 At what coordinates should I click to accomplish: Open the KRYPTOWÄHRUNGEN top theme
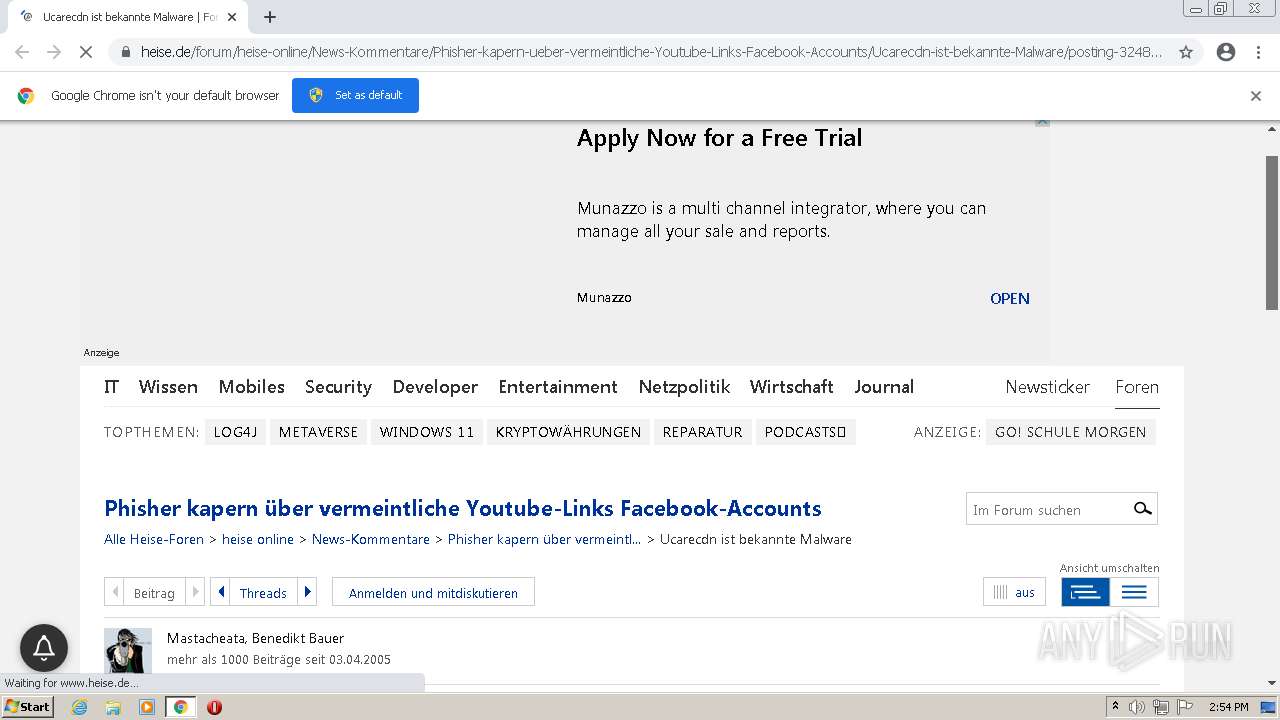[x=568, y=432]
